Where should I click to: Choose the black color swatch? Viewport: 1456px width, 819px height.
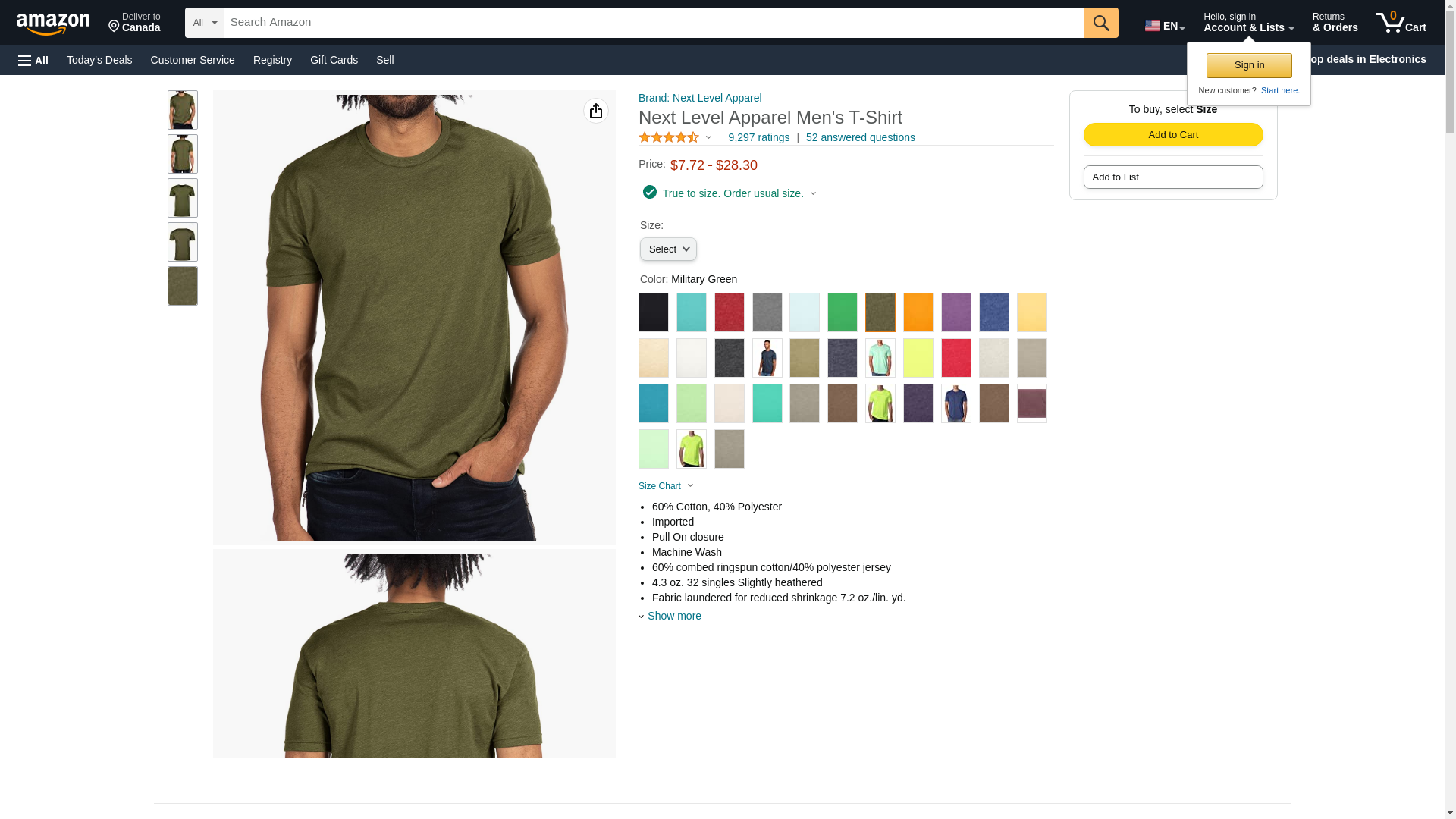pos(654,312)
